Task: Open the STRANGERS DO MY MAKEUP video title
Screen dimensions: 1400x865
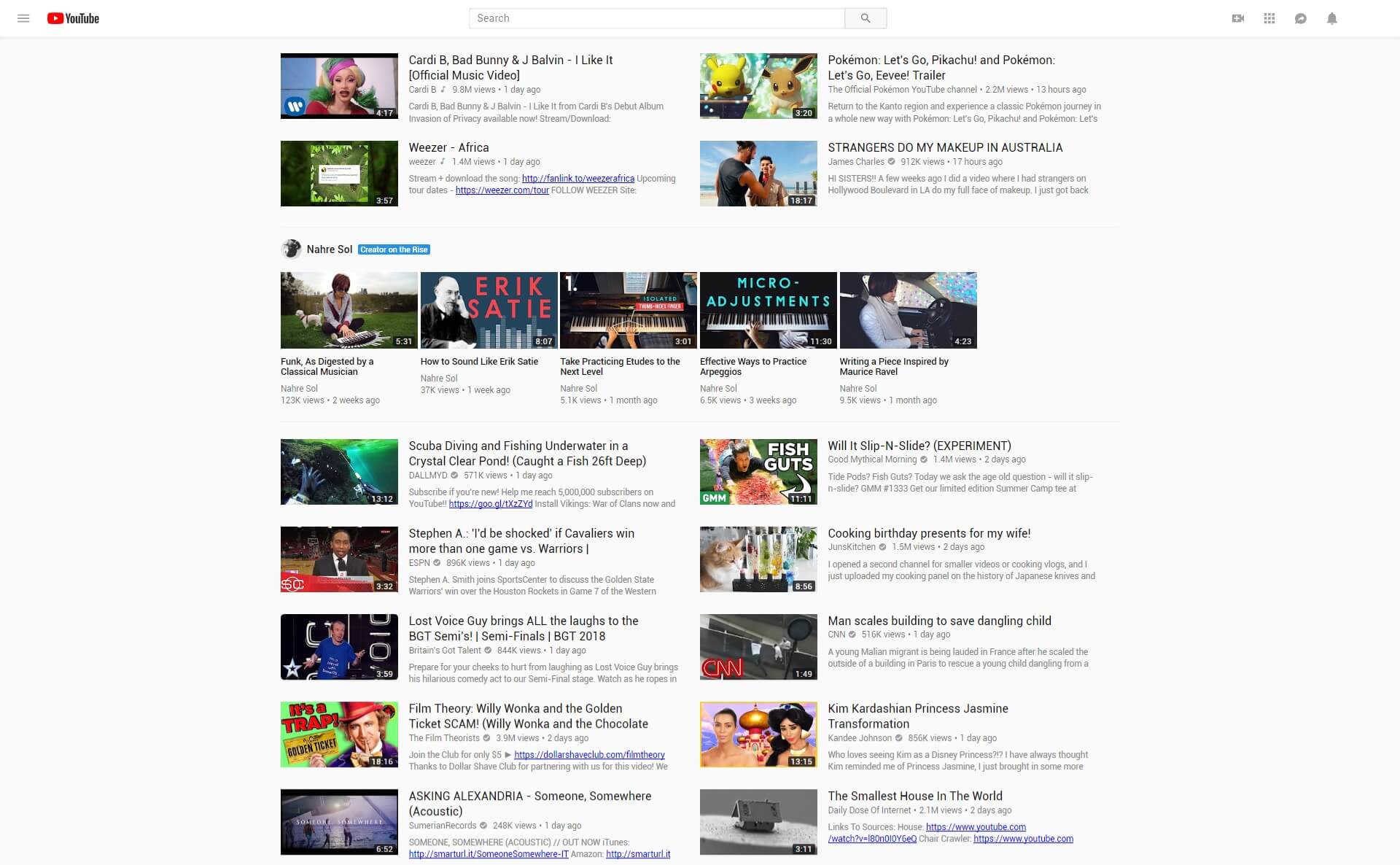Action: 945,147
